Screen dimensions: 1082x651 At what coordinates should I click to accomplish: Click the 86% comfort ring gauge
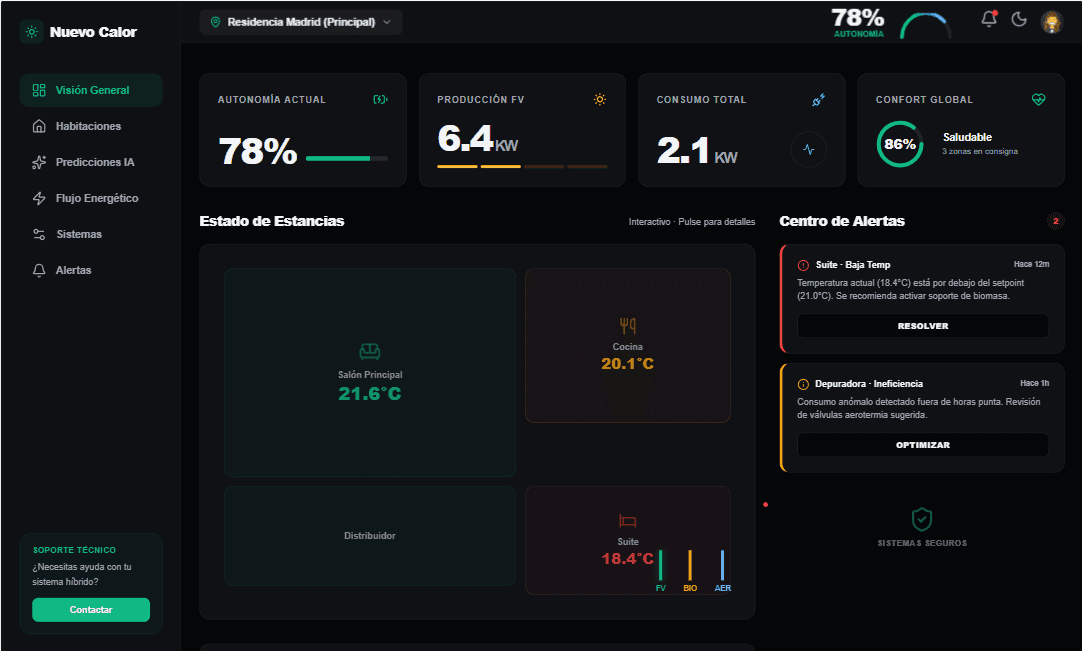tap(900, 144)
